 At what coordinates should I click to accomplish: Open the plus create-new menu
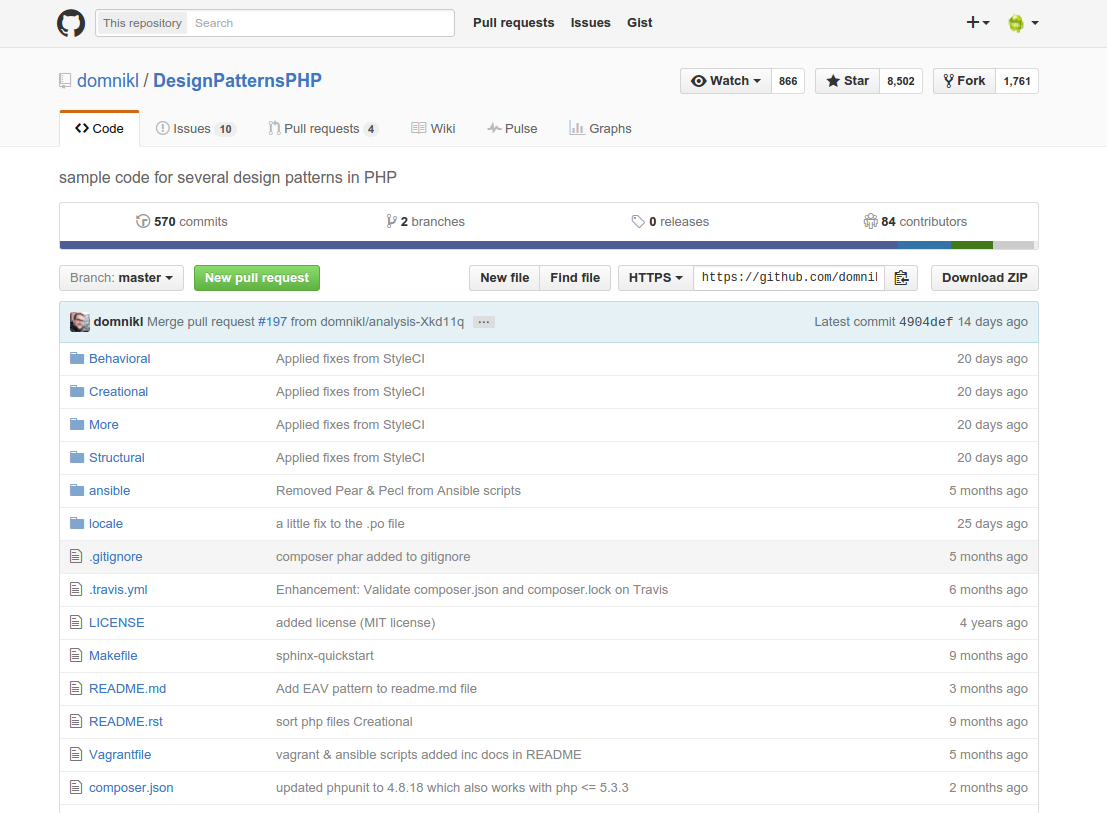(x=978, y=23)
